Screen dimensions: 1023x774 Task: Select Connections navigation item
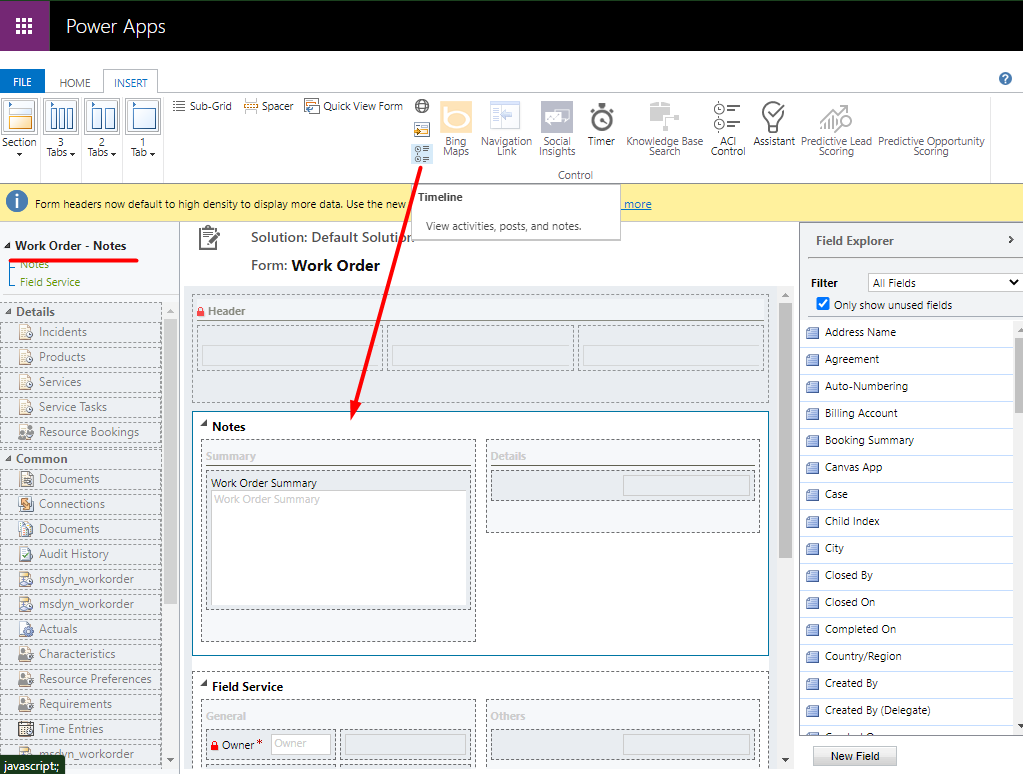81,504
